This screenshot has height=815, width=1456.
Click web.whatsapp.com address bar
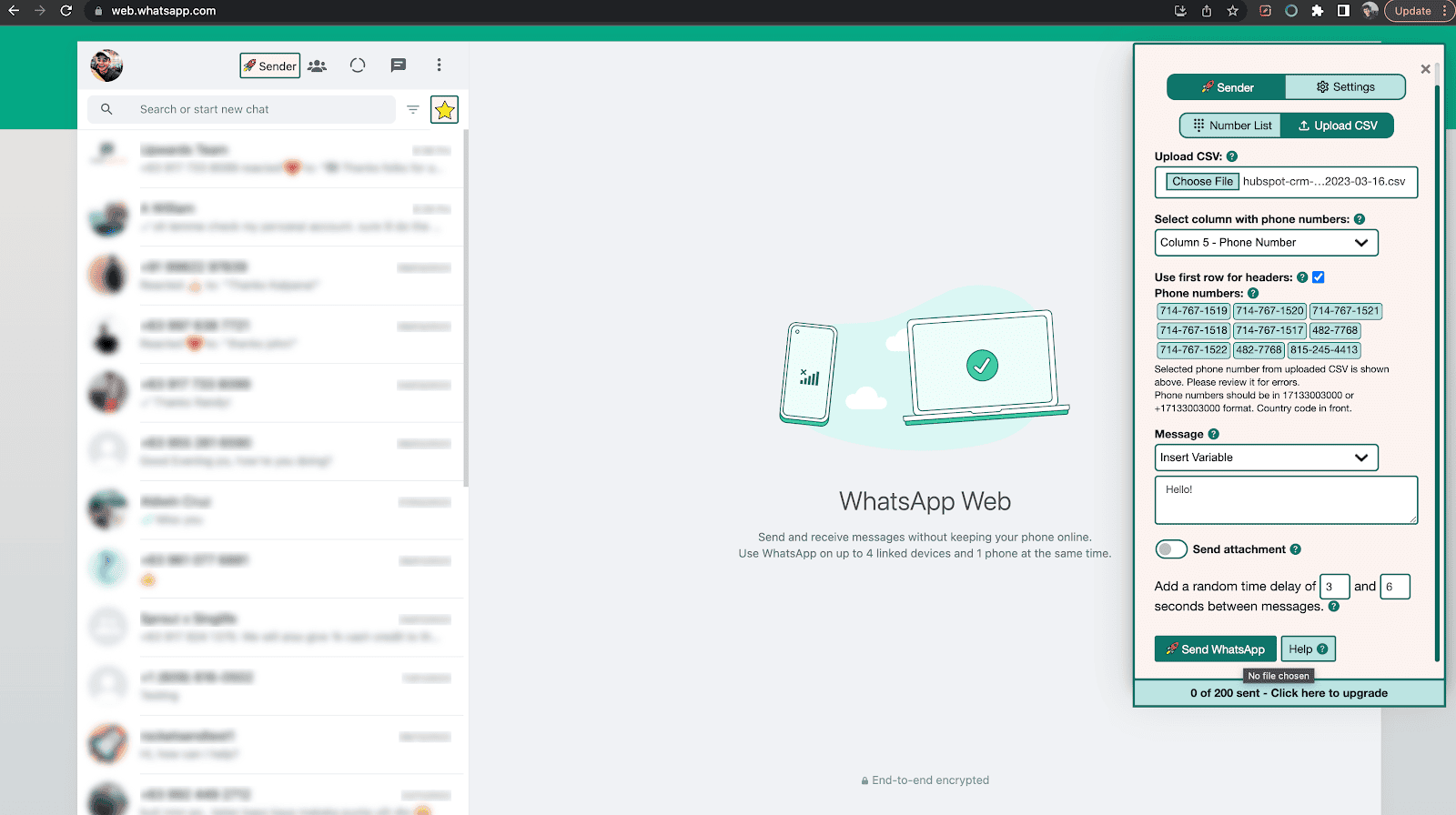(x=164, y=11)
